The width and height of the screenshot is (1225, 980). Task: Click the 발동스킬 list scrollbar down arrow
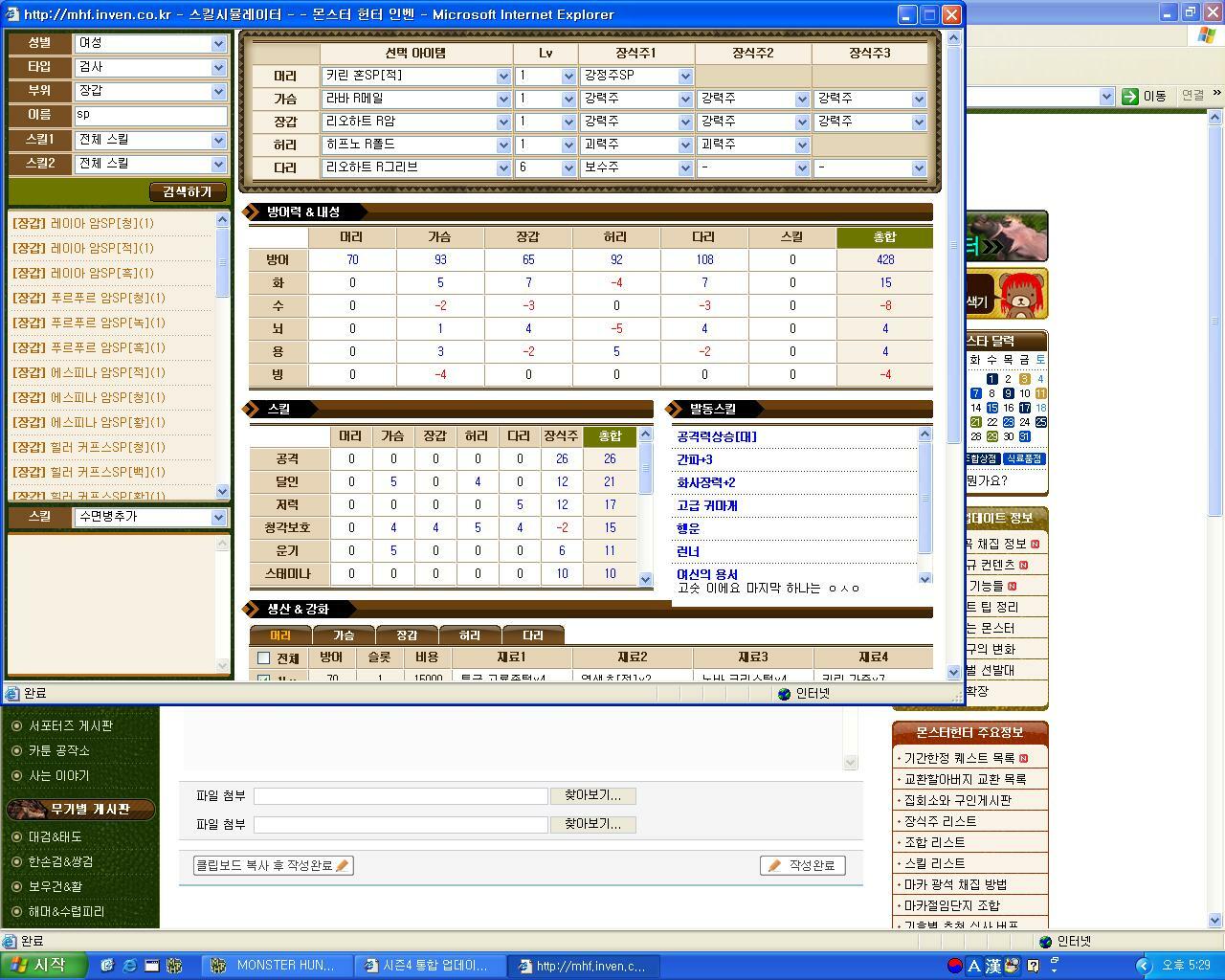(924, 578)
